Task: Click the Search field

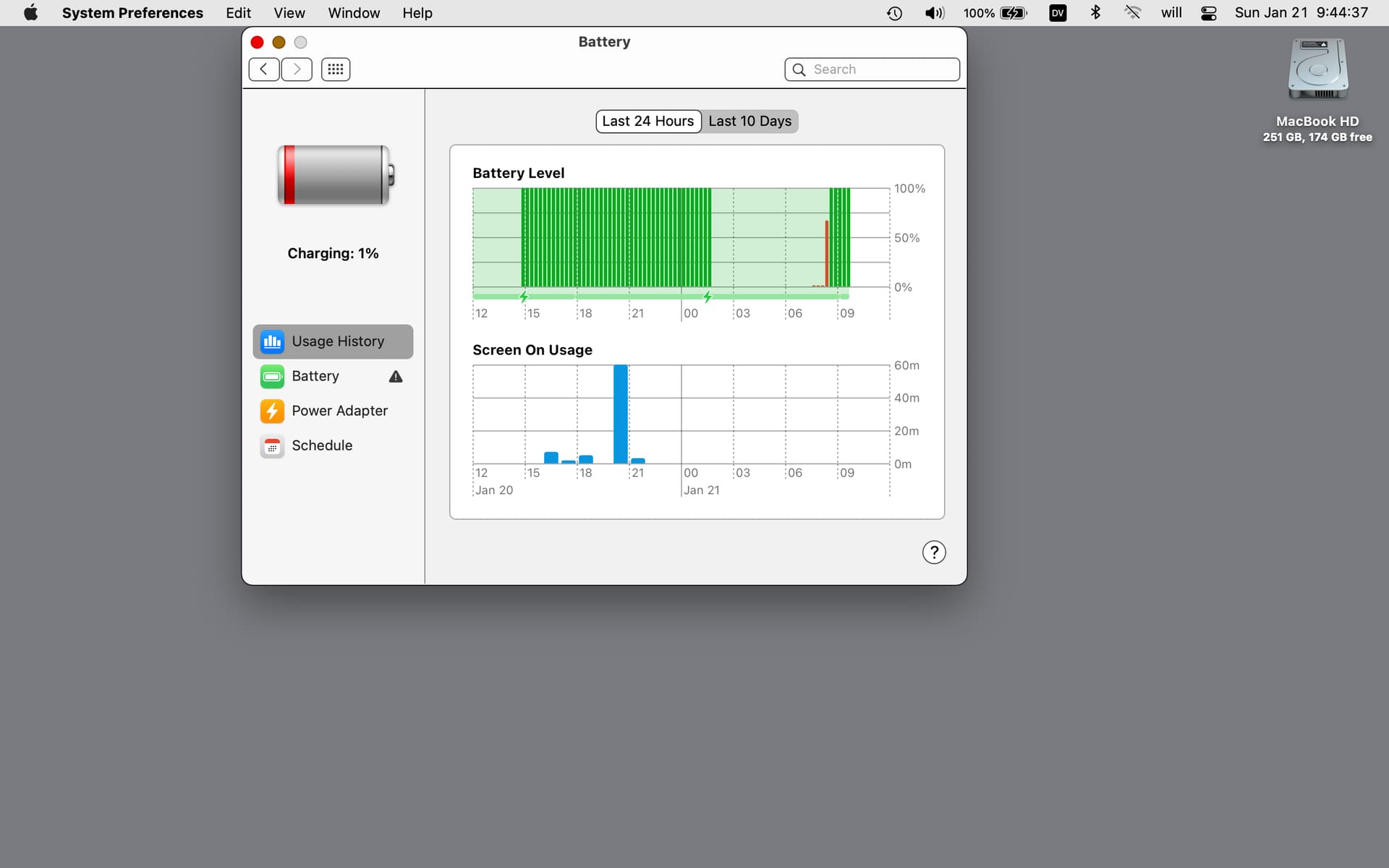Action: pyautogui.click(x=872, y=69)
